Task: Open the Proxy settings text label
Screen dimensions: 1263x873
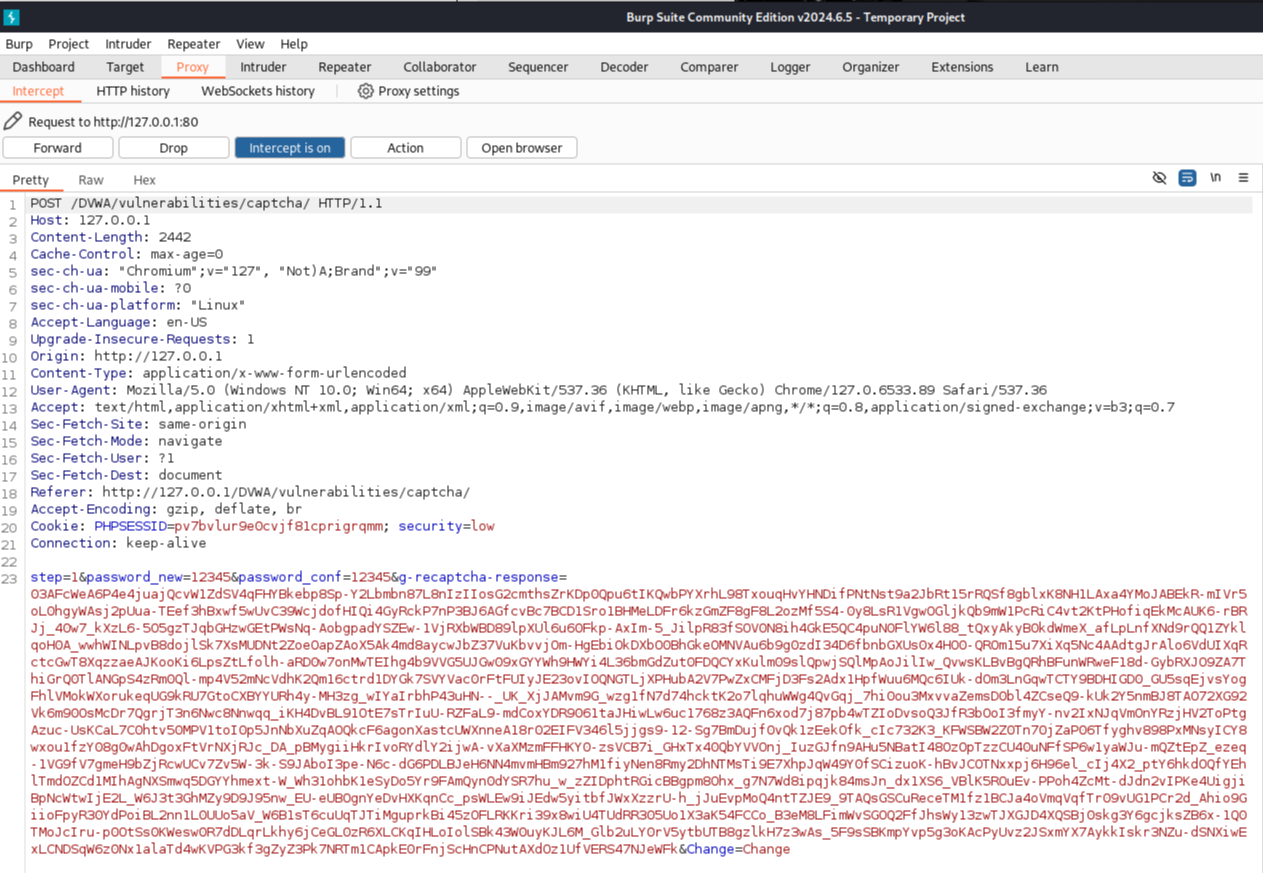Action: [x=419, y=91]
